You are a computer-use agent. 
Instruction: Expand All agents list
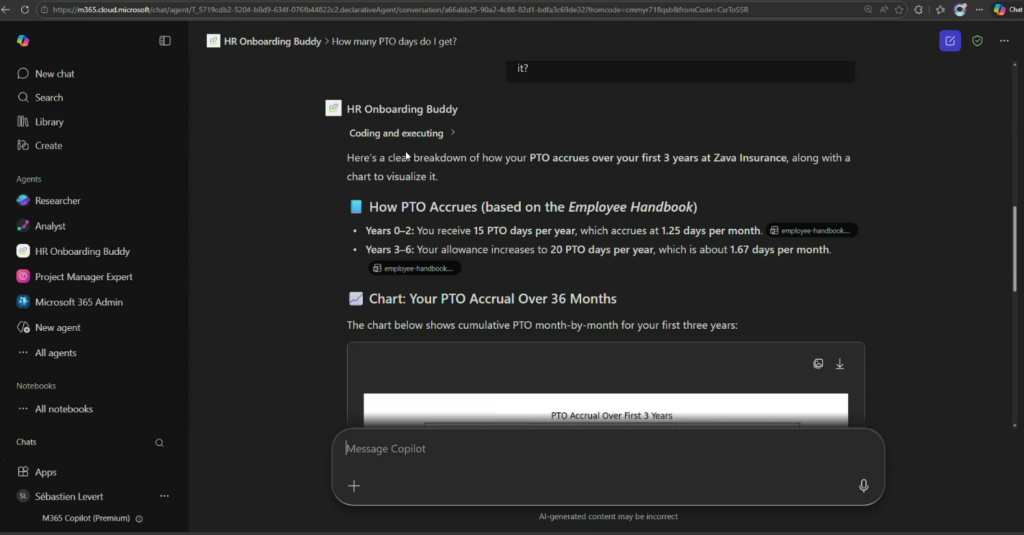55,353
